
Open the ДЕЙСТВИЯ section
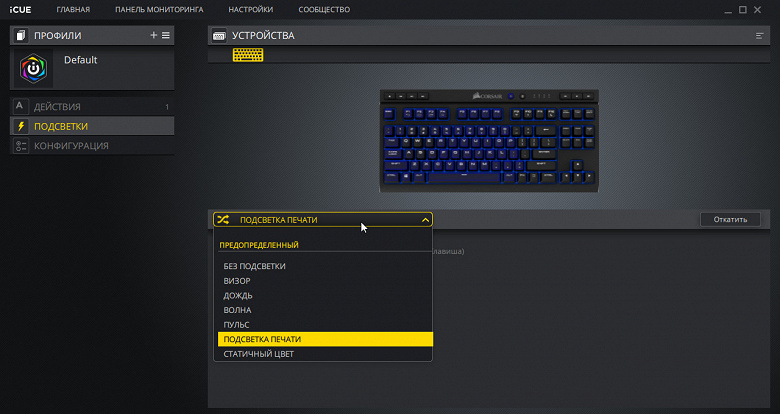[x=92, y=106]
